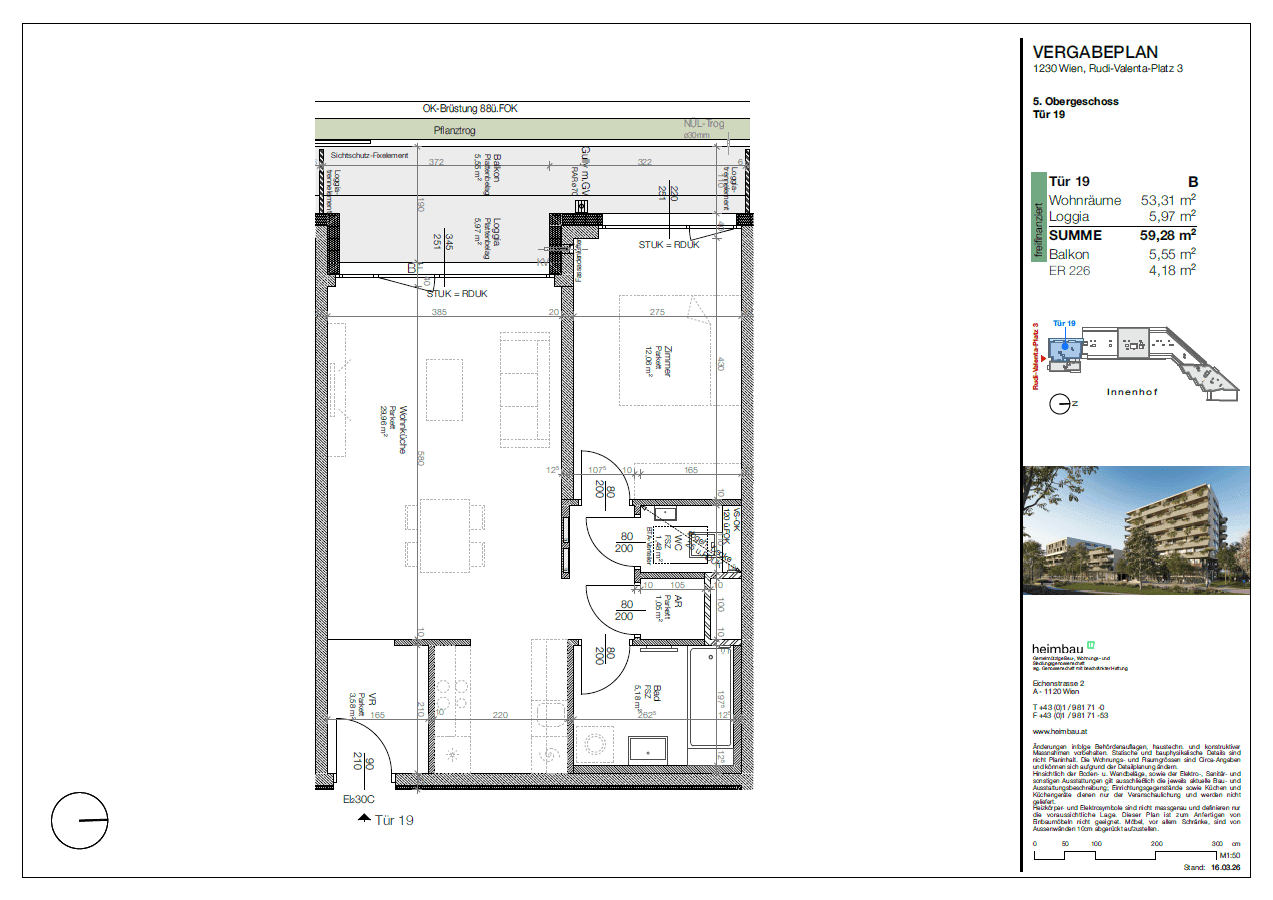Click the small north compass beside Innenhof

tap(1059, 404)
